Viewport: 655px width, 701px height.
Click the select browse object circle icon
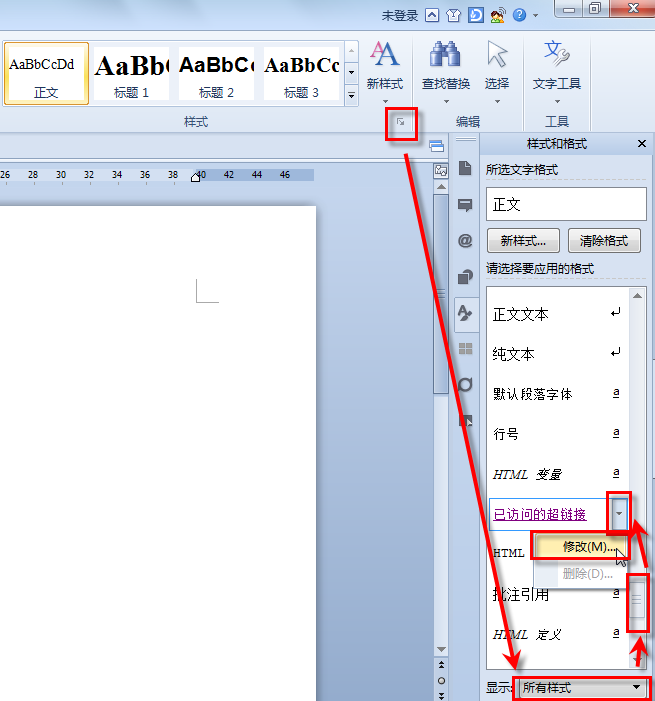click(x=441, y=680)
